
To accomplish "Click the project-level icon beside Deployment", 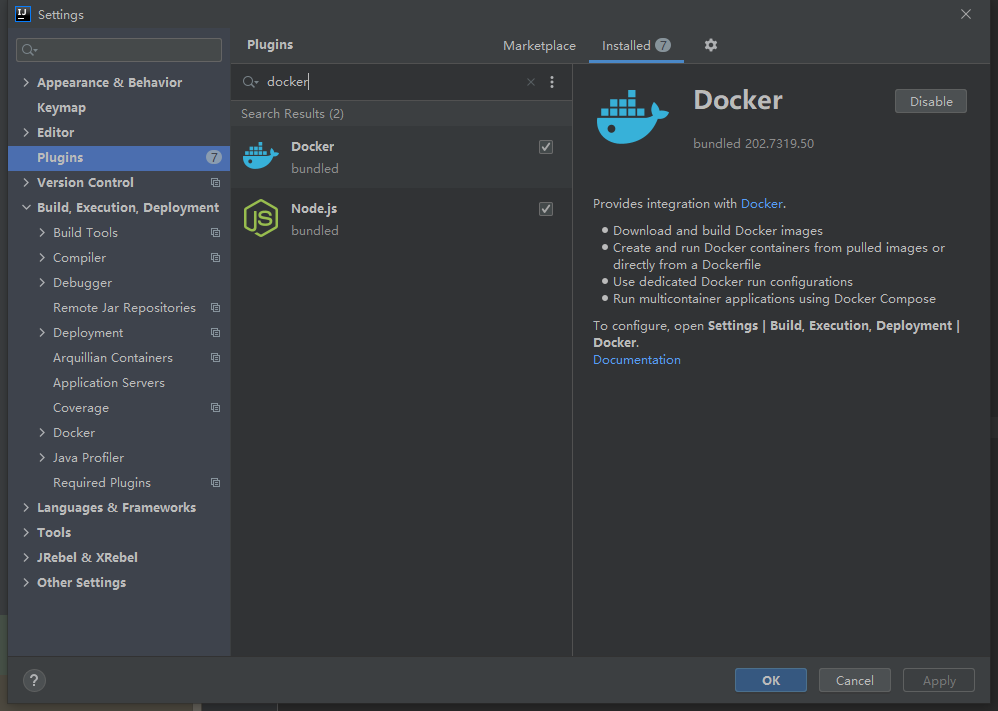I will pos(215,333).
